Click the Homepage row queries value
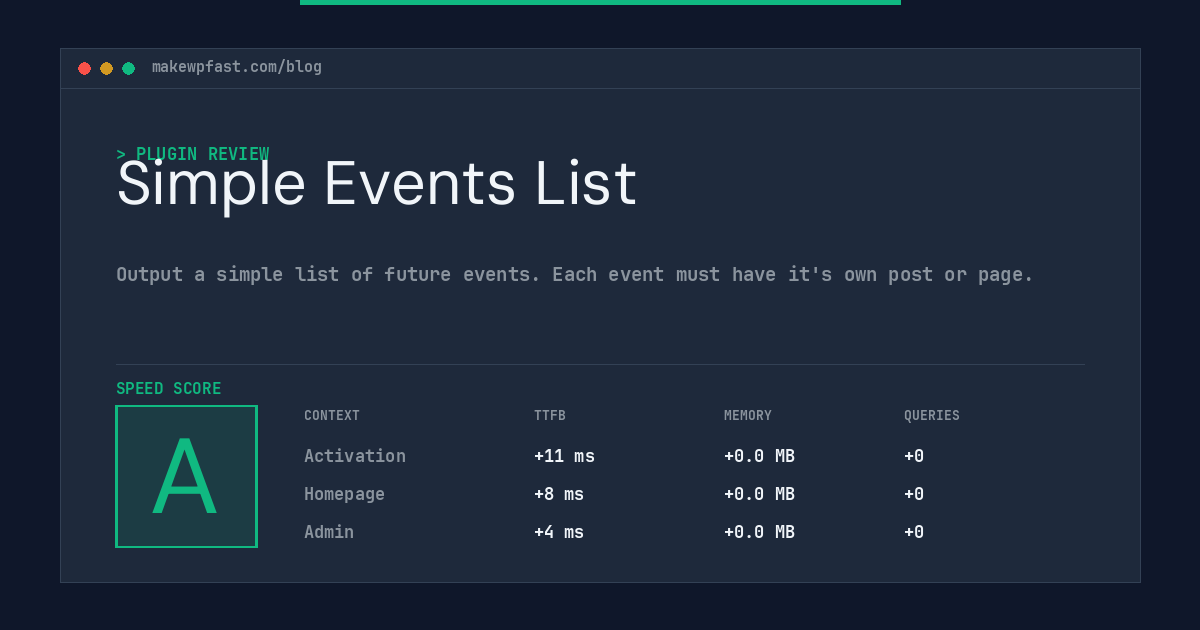Image resolution: width=1200 pixels, height=630 pixels. (914, 494)
